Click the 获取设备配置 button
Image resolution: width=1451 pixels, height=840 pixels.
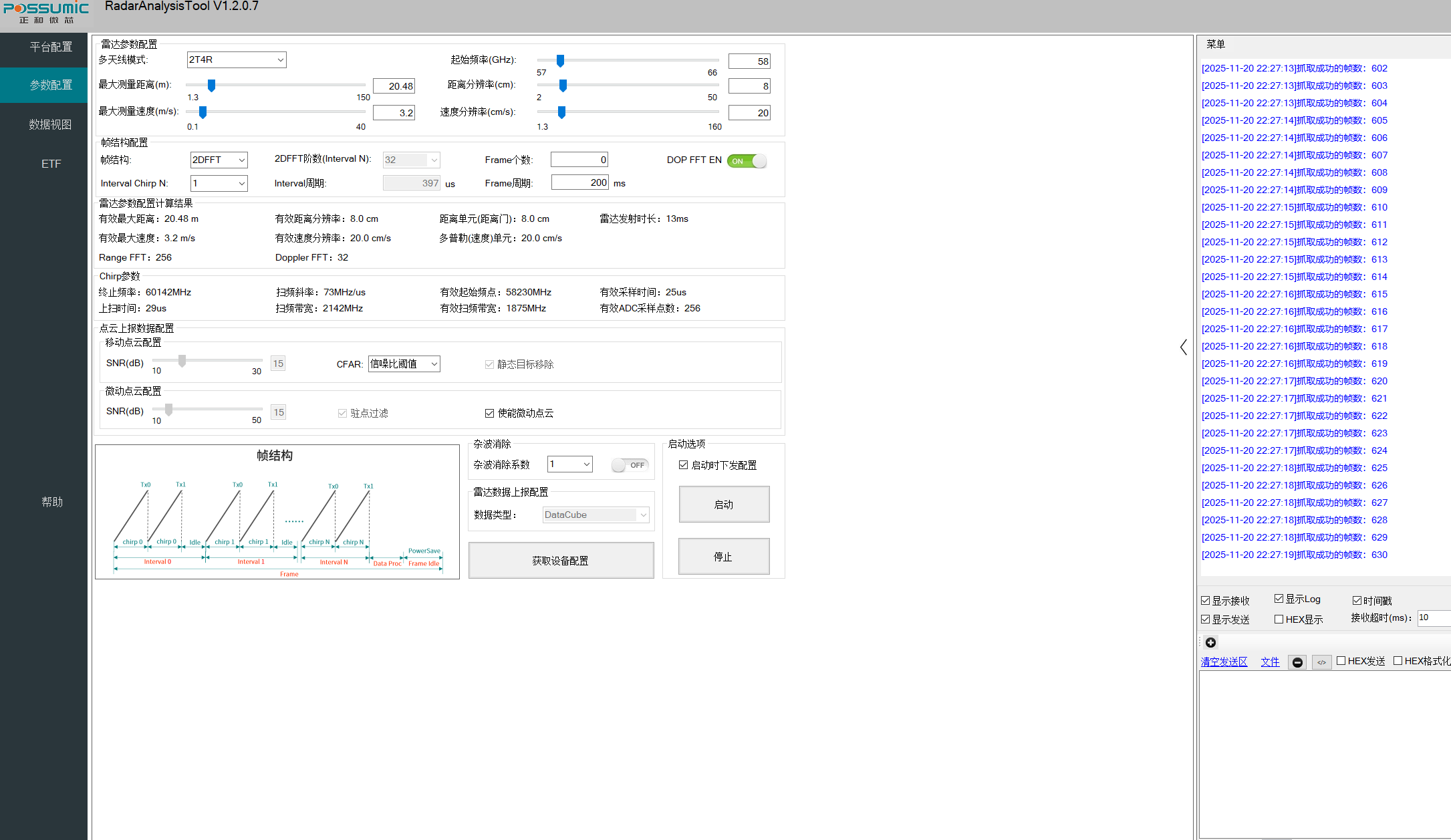pos(561,561)
